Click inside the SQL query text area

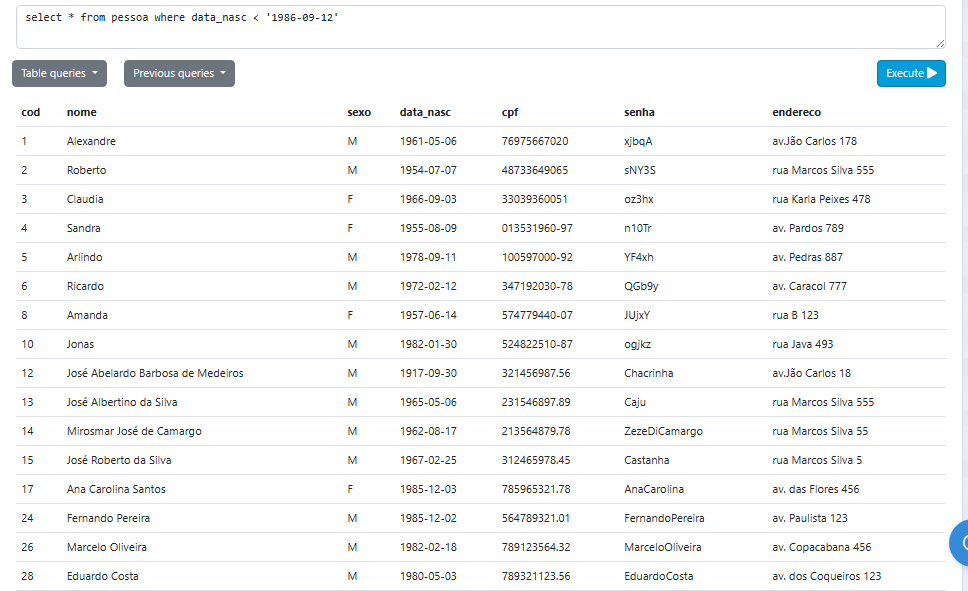[480, 27]
